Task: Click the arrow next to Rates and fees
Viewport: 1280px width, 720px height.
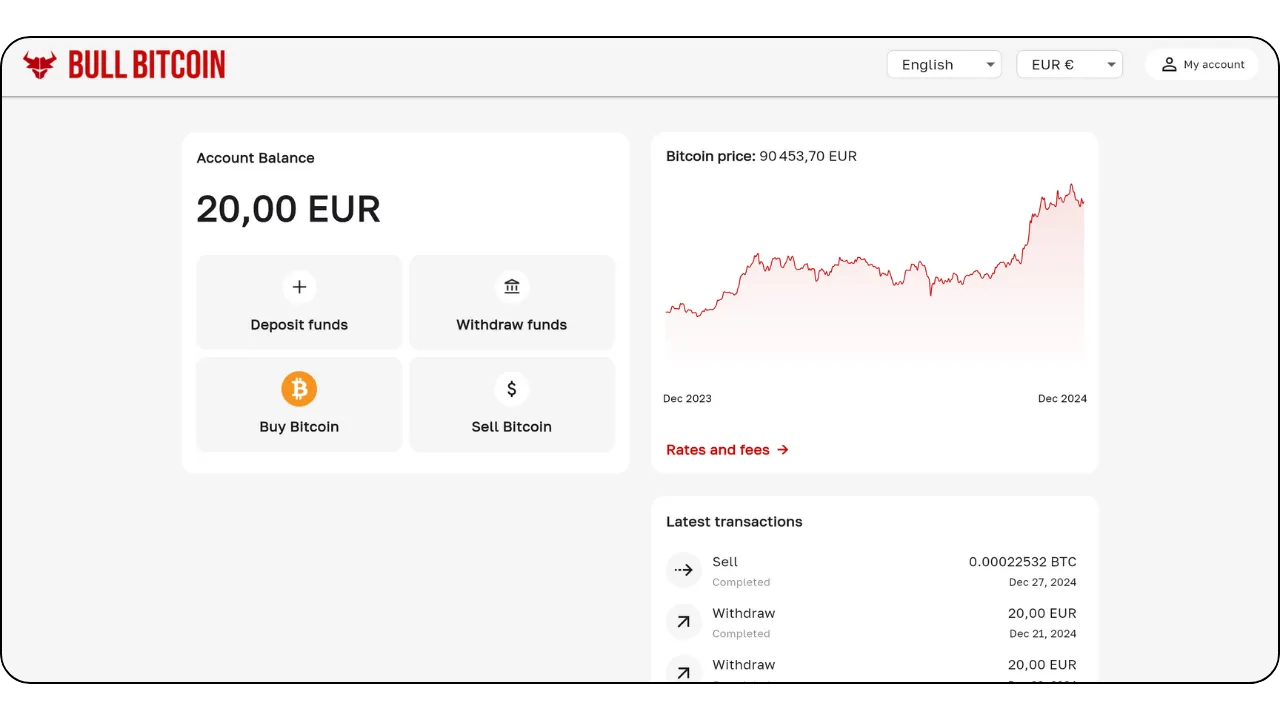Action: pos(783,450)
